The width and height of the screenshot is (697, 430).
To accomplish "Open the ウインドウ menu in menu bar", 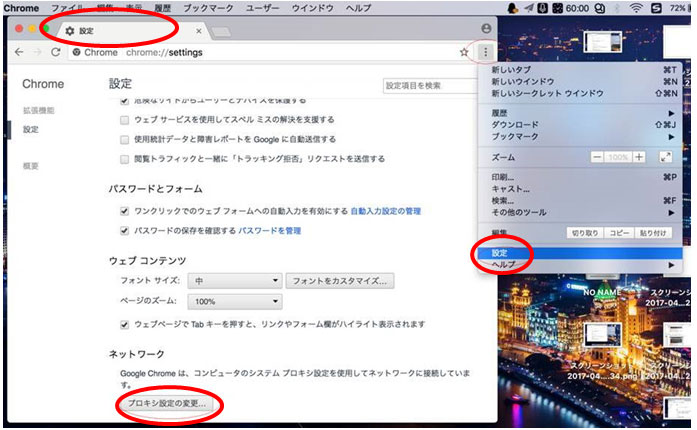I will click(312, 8).
